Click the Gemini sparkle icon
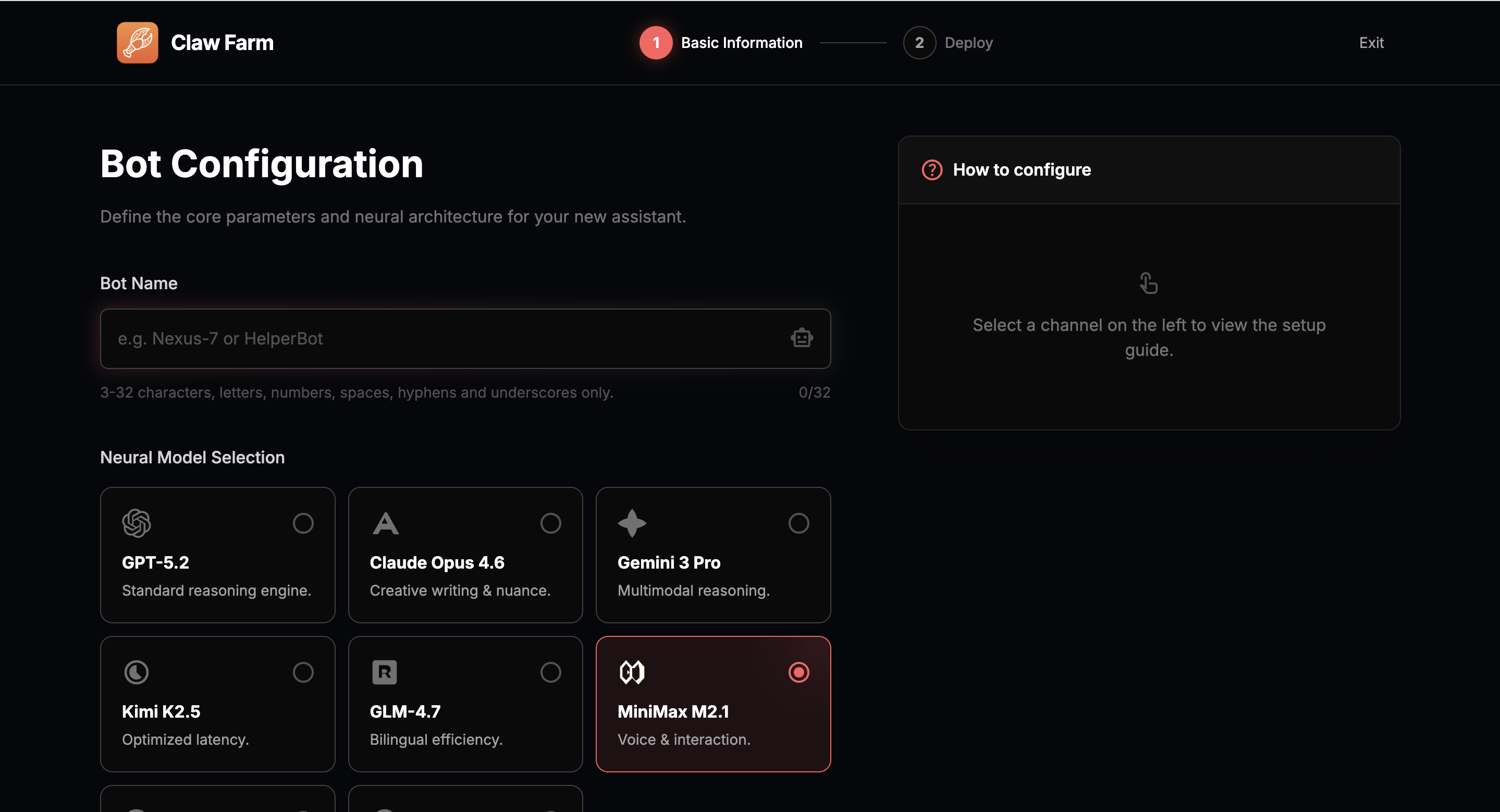Image resolution: width=1500 pixels, height=812 pixels. point(632,523)
